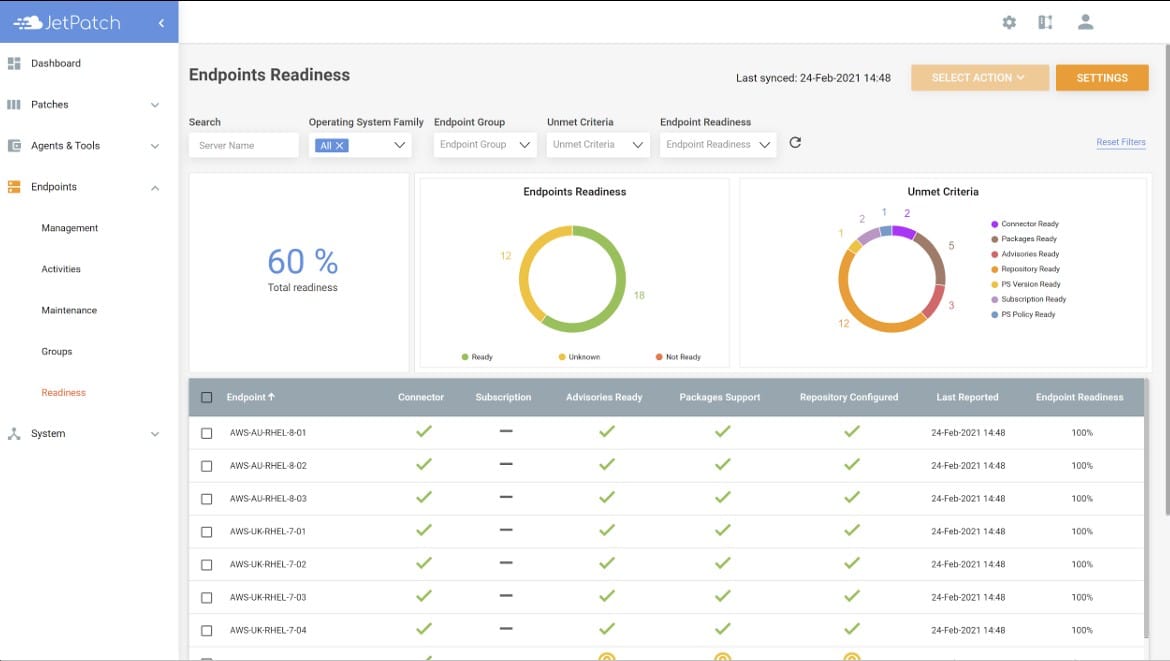Click the Endpoints sidebar icon
Viewport: 1170px width, 661px height.
[14, 187]
